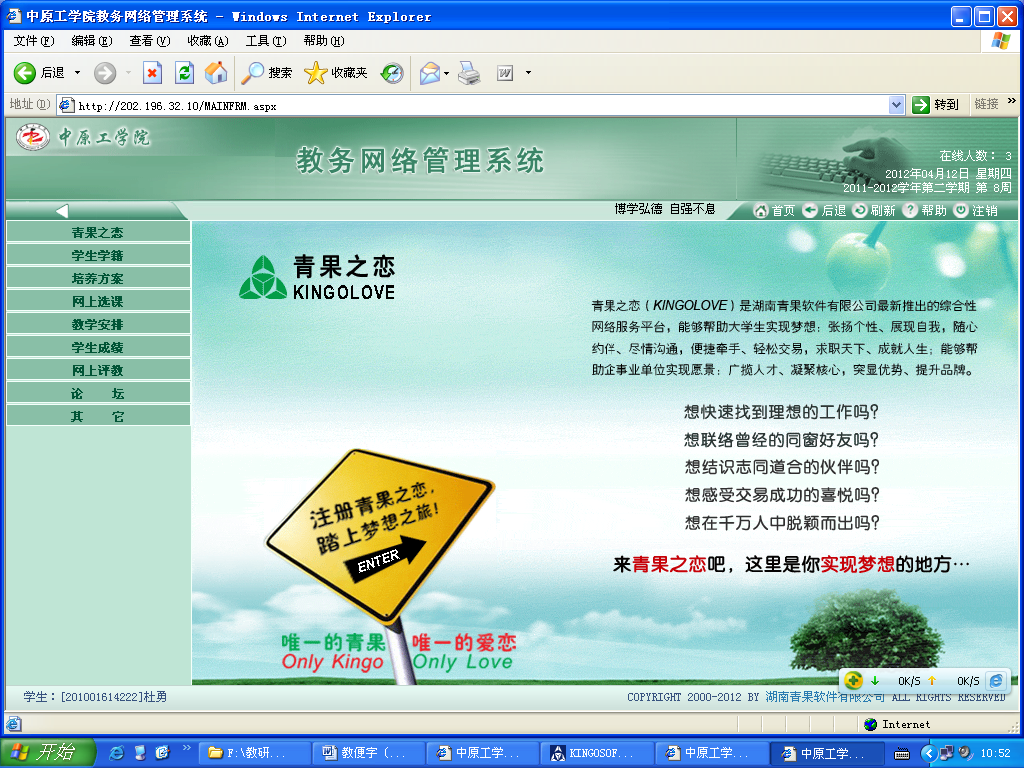Switch to KINGOSOF taskbar button

[x=598, y=752]
